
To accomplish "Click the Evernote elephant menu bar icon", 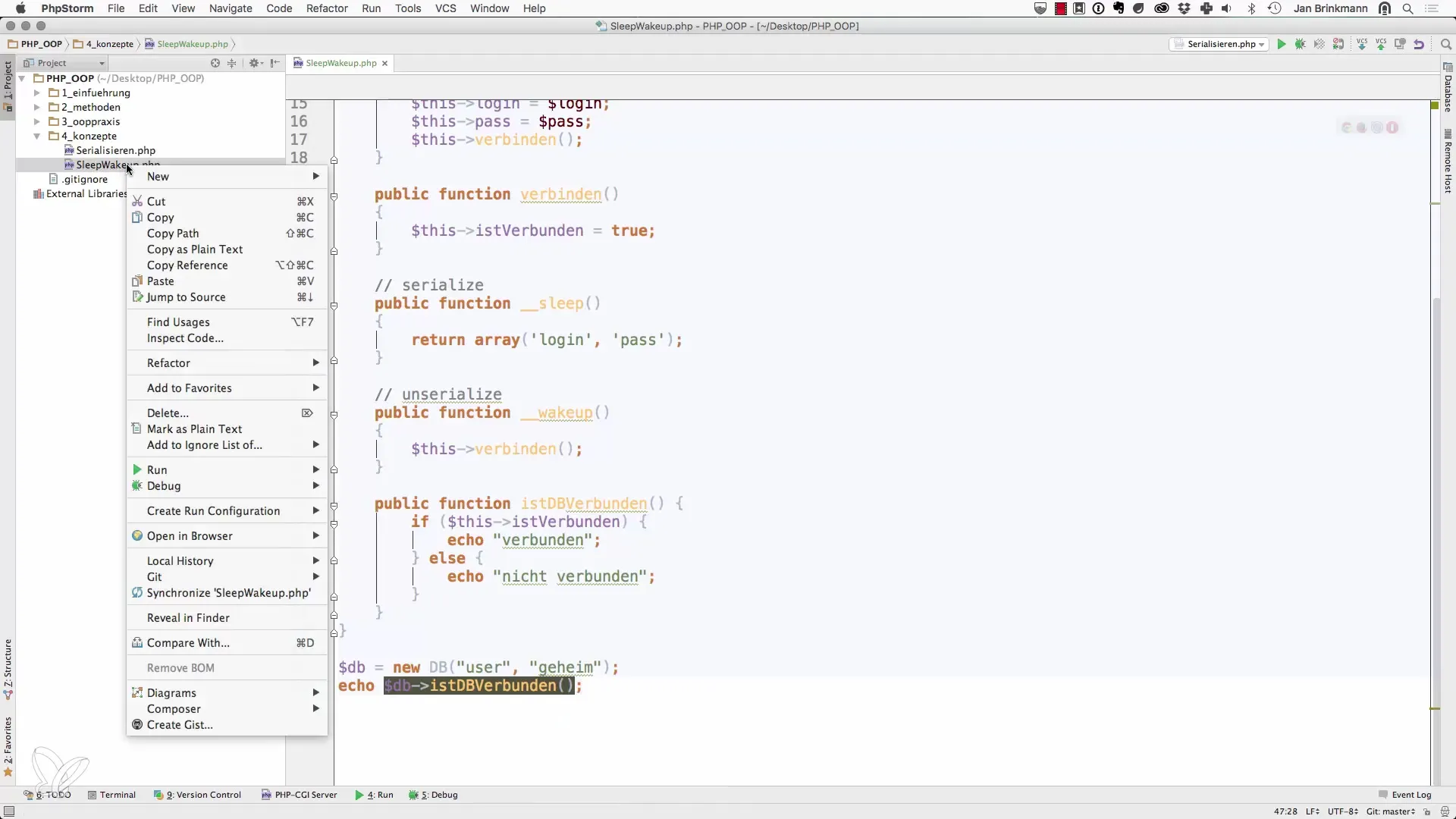I will point(1119,8).
